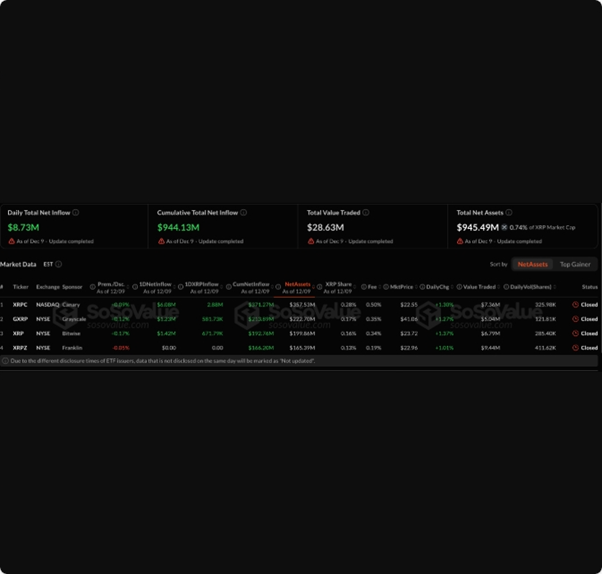Click clock status icon in XRPC row
The image size is (602, 574).
point(575,304)
